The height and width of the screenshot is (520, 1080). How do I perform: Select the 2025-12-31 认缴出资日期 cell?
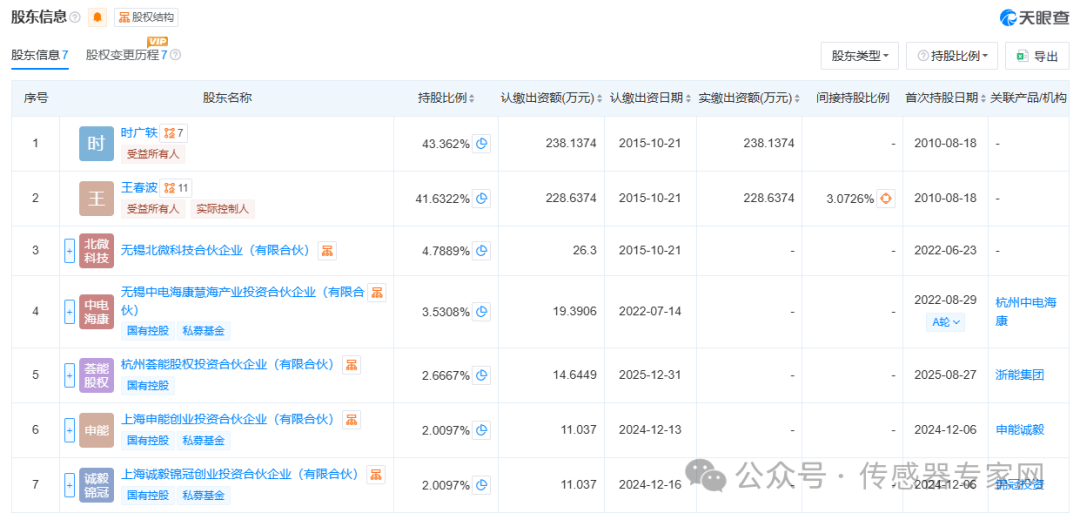point(650,375)
